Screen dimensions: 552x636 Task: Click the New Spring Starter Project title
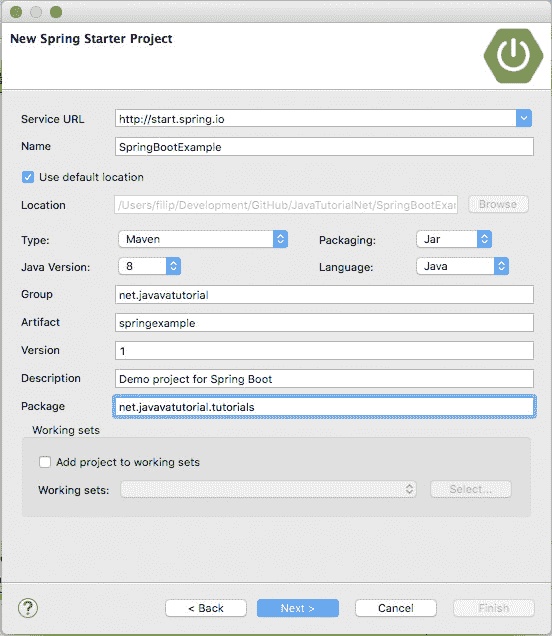(91, 39)
